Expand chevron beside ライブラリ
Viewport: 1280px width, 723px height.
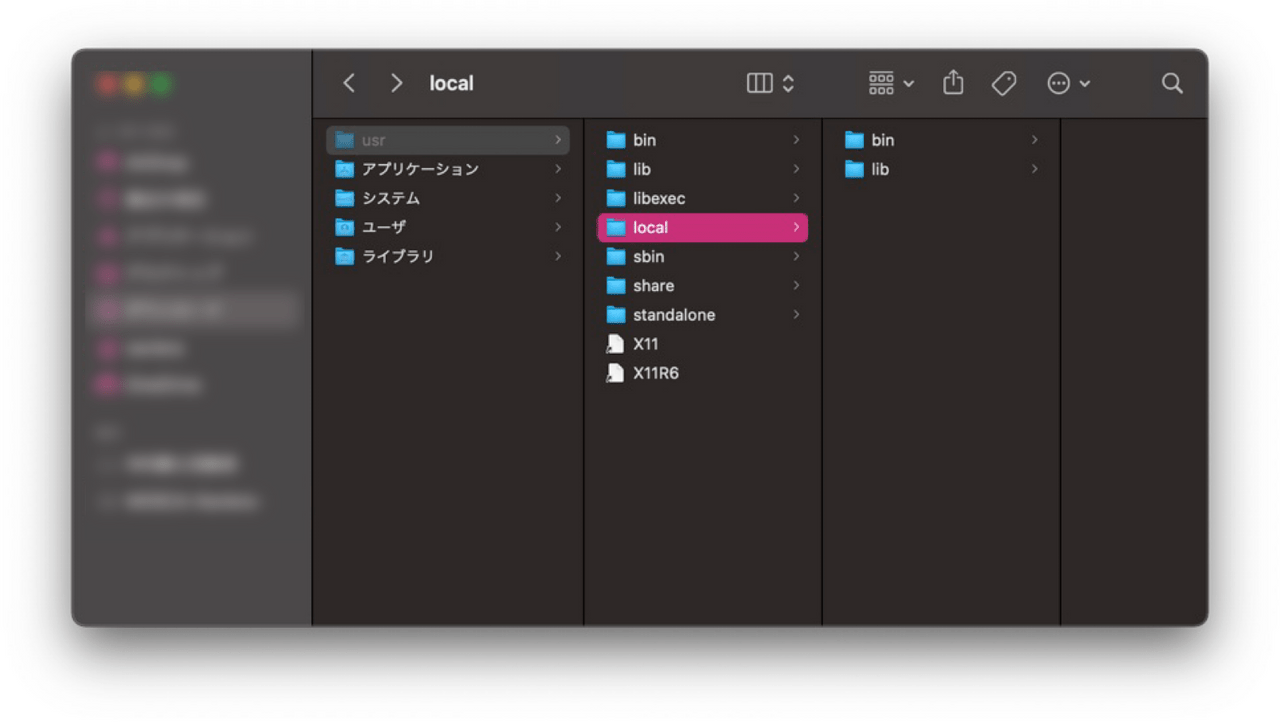coord(558,256)
